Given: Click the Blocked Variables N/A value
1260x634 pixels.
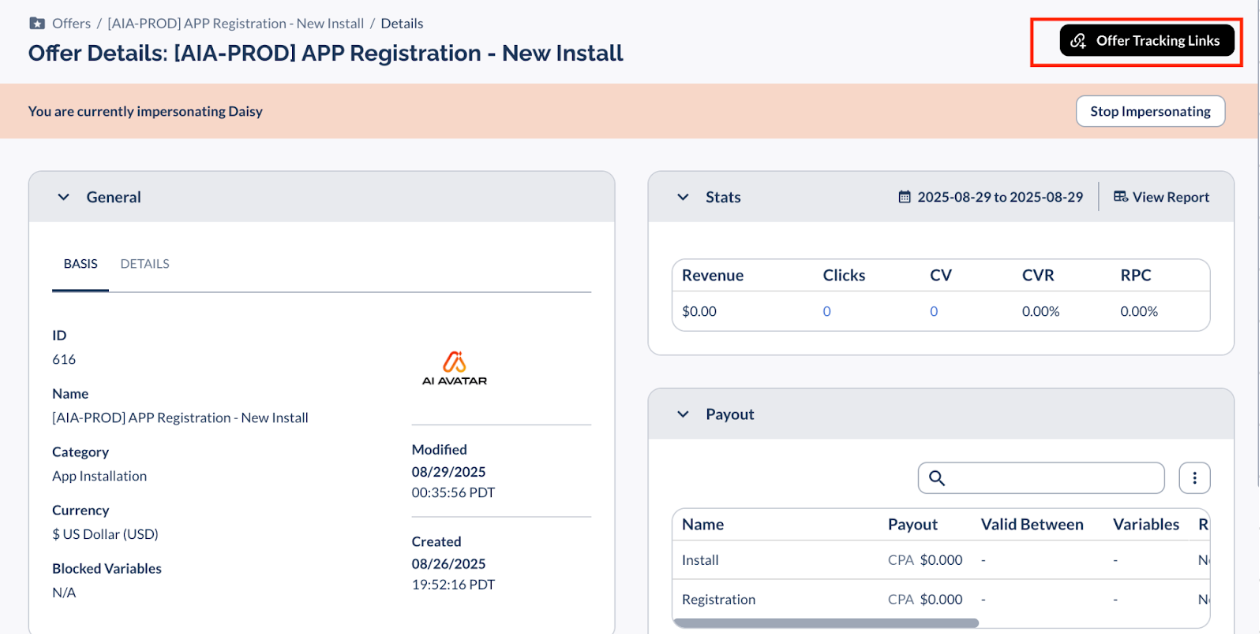Looking at the screenshot, I should pyautogui.click(x=64, y=592).
